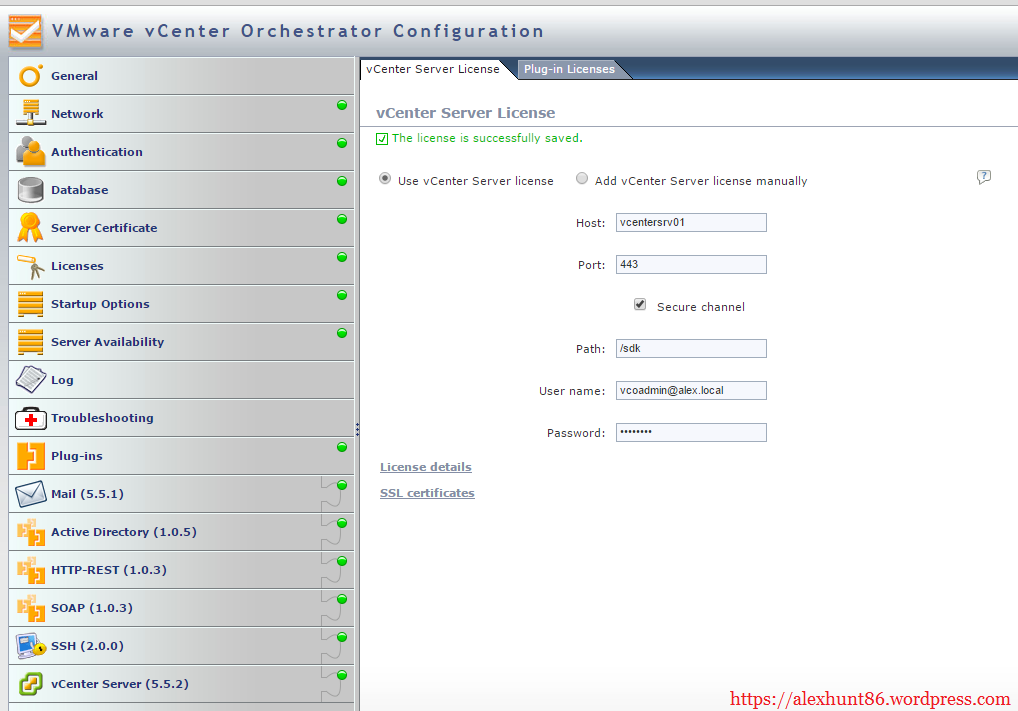Screen dimensions: 1018x711
Task: Switch to the Plug-in Licenses tab
Action: click(x=569, y=69)
